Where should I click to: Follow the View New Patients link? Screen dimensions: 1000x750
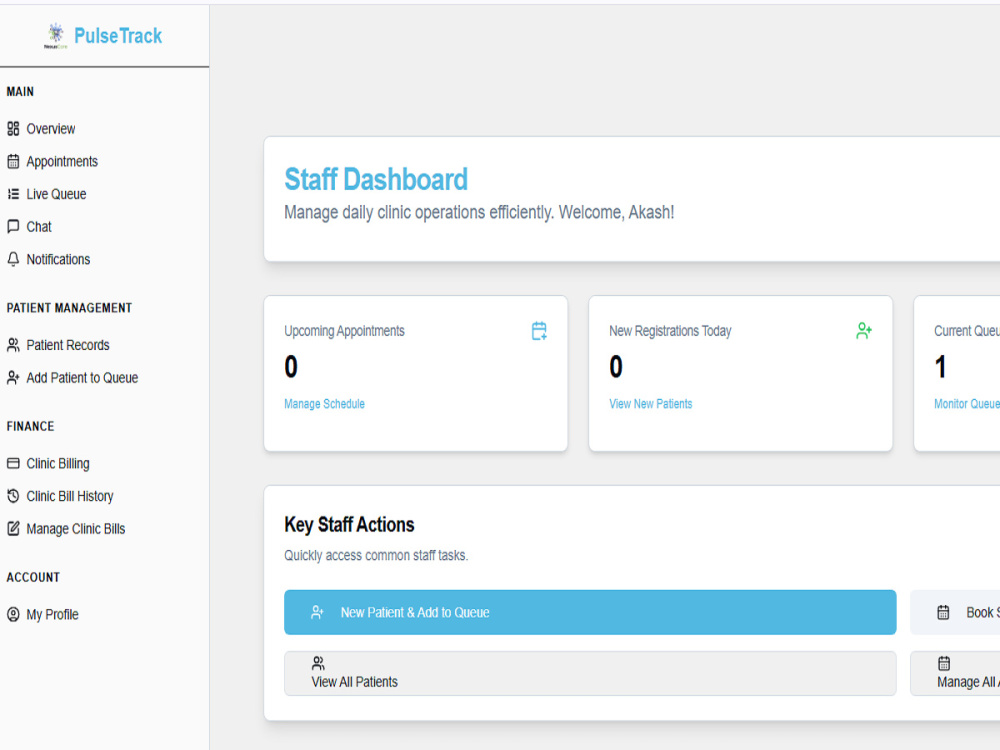click(651, 404)
